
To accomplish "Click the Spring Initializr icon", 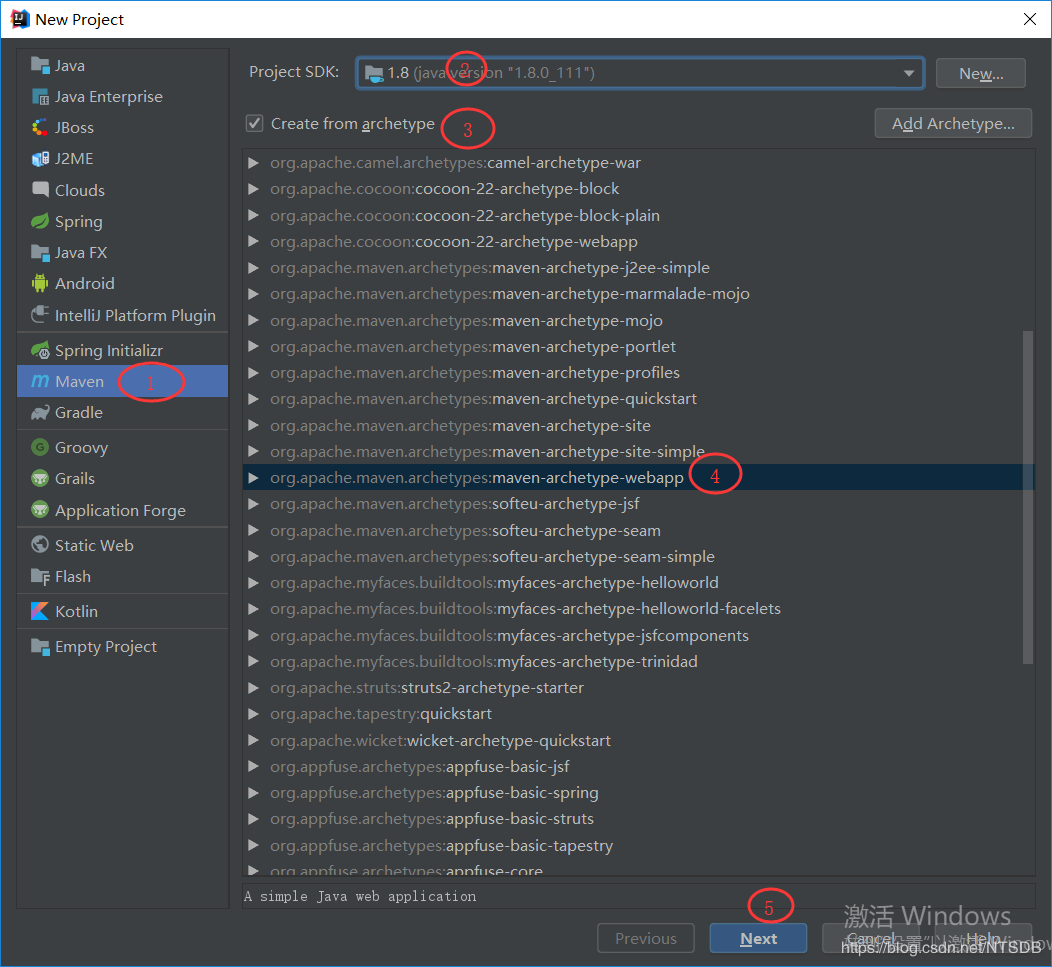I will click(x=40, y=350).
